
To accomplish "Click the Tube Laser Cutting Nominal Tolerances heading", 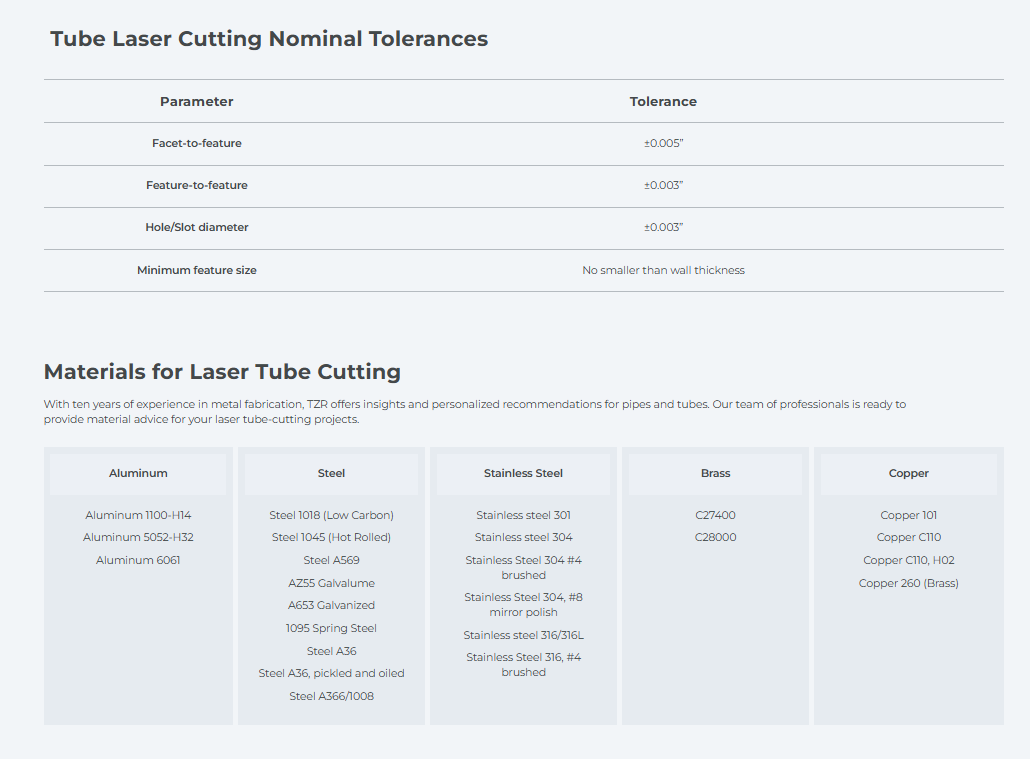I will click(x=269, y=39).
